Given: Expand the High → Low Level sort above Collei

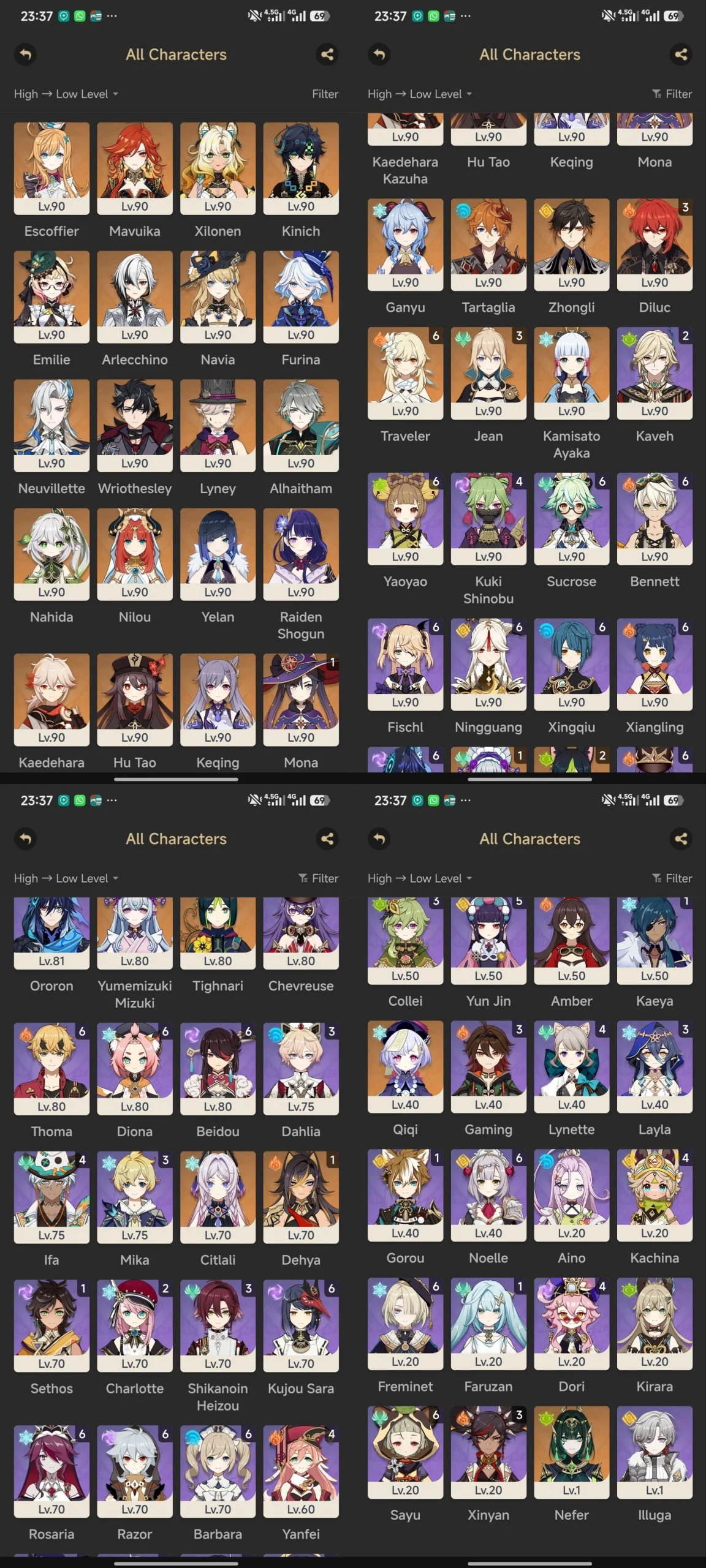Looking at the screenshot, I should pos(420,878).
